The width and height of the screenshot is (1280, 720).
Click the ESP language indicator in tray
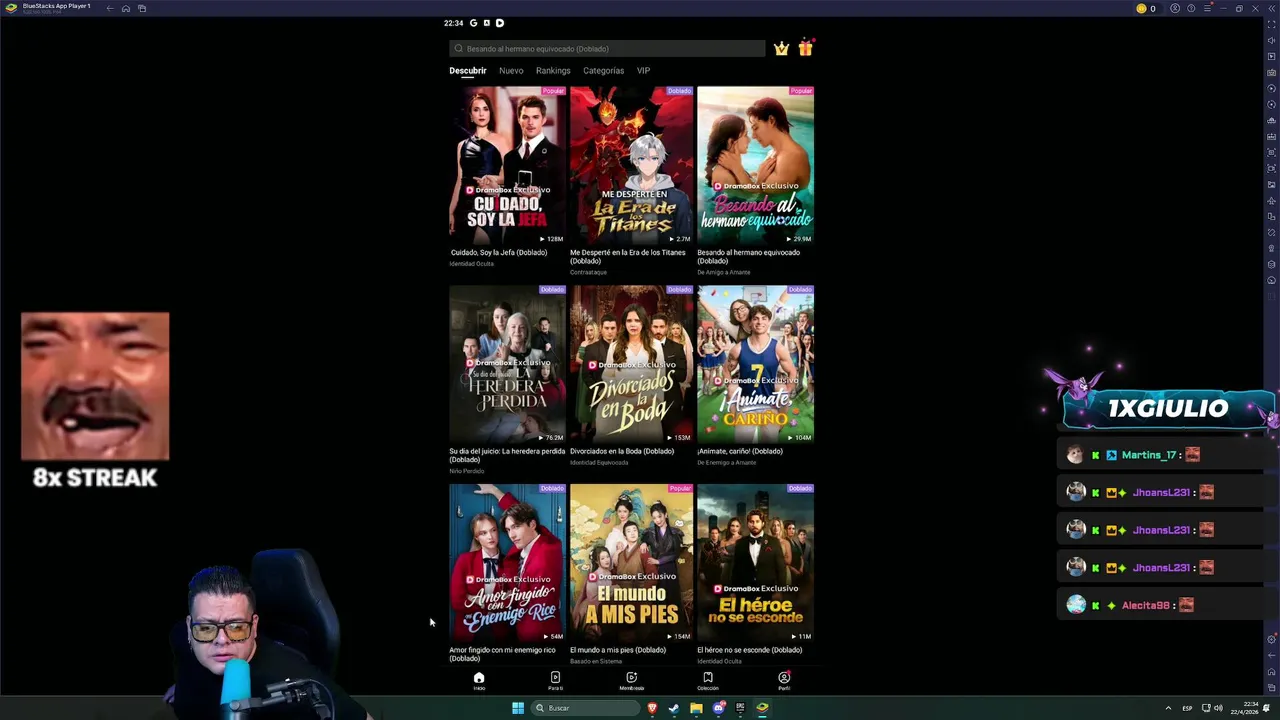click(1187, 708)
